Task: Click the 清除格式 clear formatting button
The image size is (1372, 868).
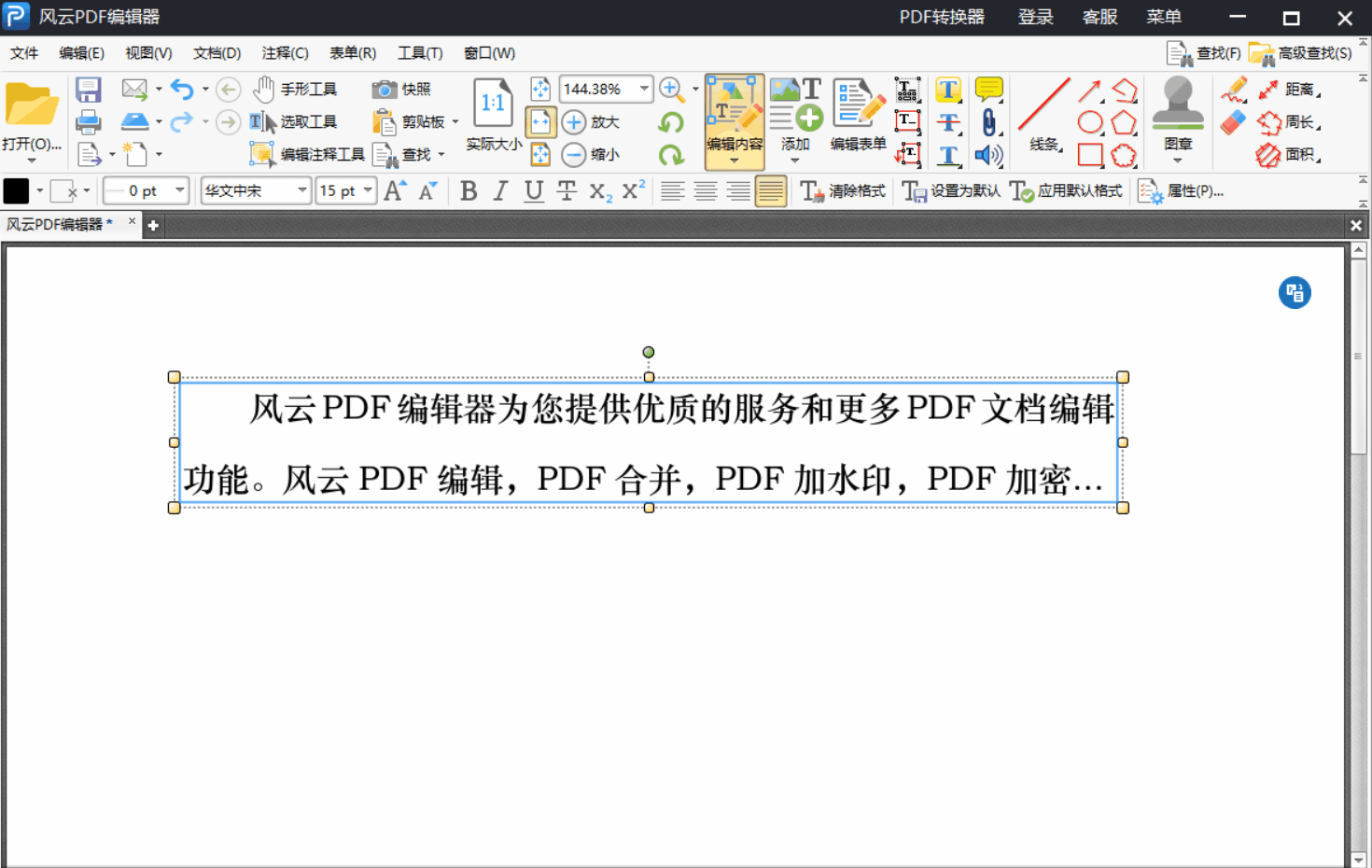Action: (843, 190)
